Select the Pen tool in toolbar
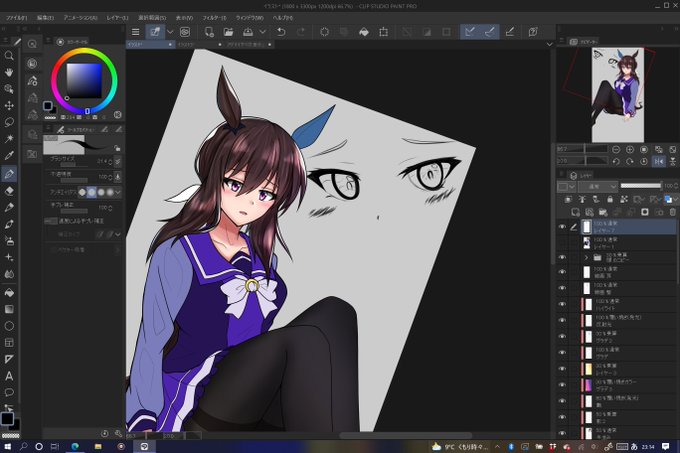This screenshot has width=680, height=453. click(9, 174)
